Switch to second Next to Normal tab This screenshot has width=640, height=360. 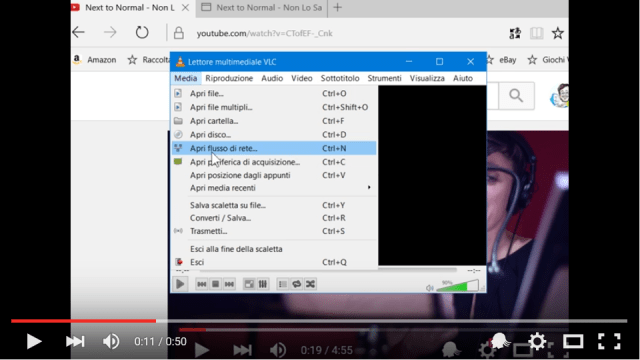(262, 8)
